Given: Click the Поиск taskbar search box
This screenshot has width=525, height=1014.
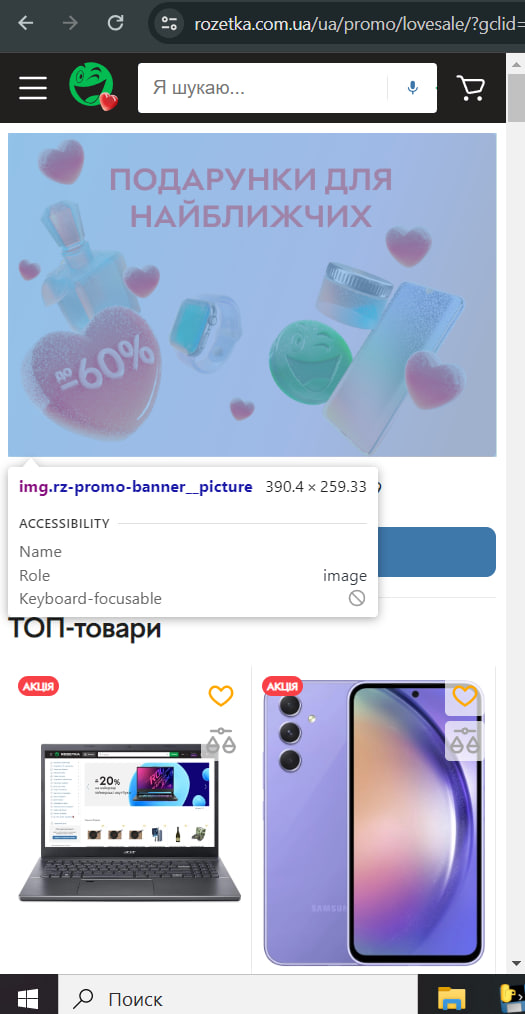Looking at the screenshot, I should [238, 999].
